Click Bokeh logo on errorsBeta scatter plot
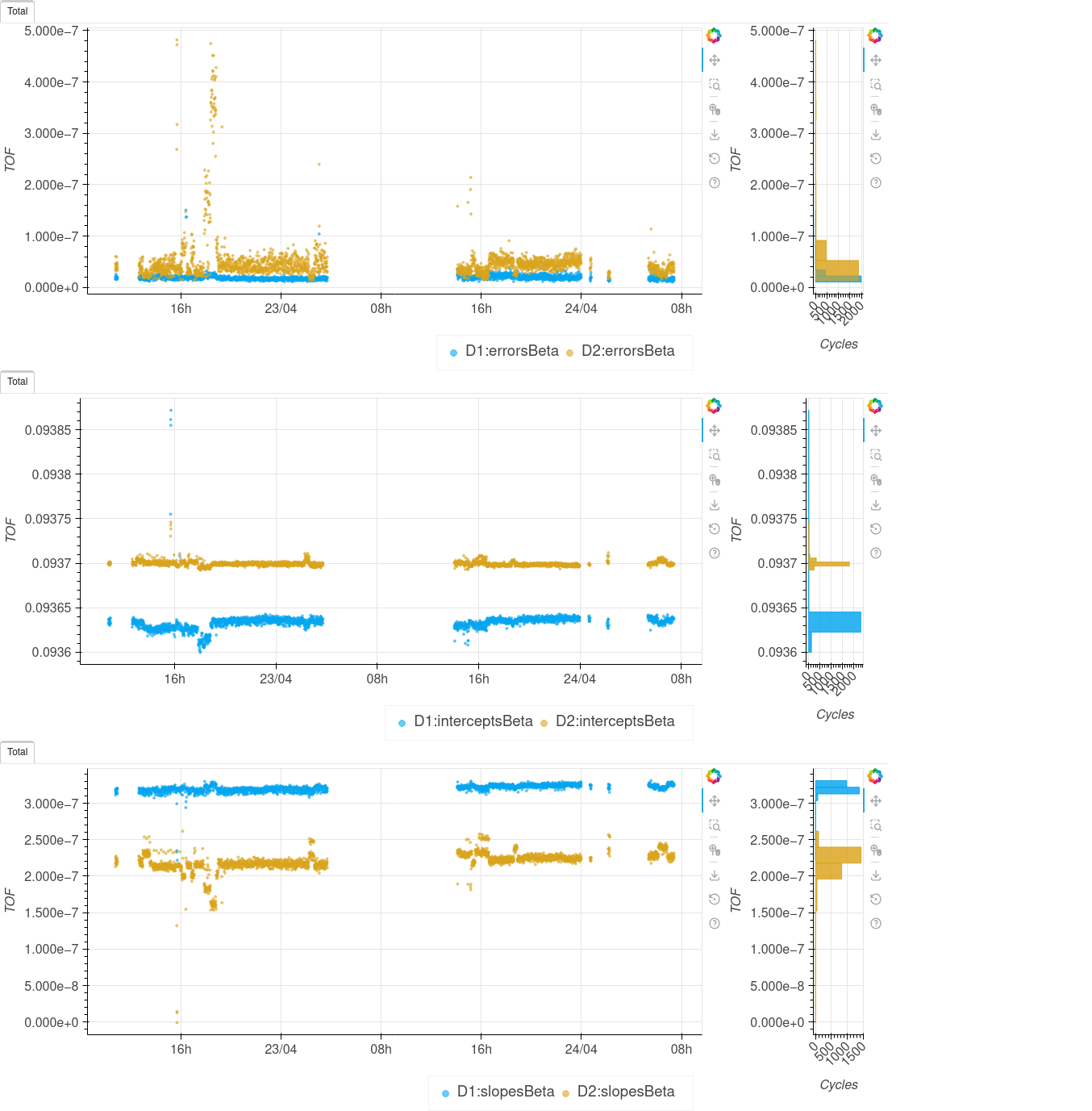1092x1111 pixels. tap(714, 36)
